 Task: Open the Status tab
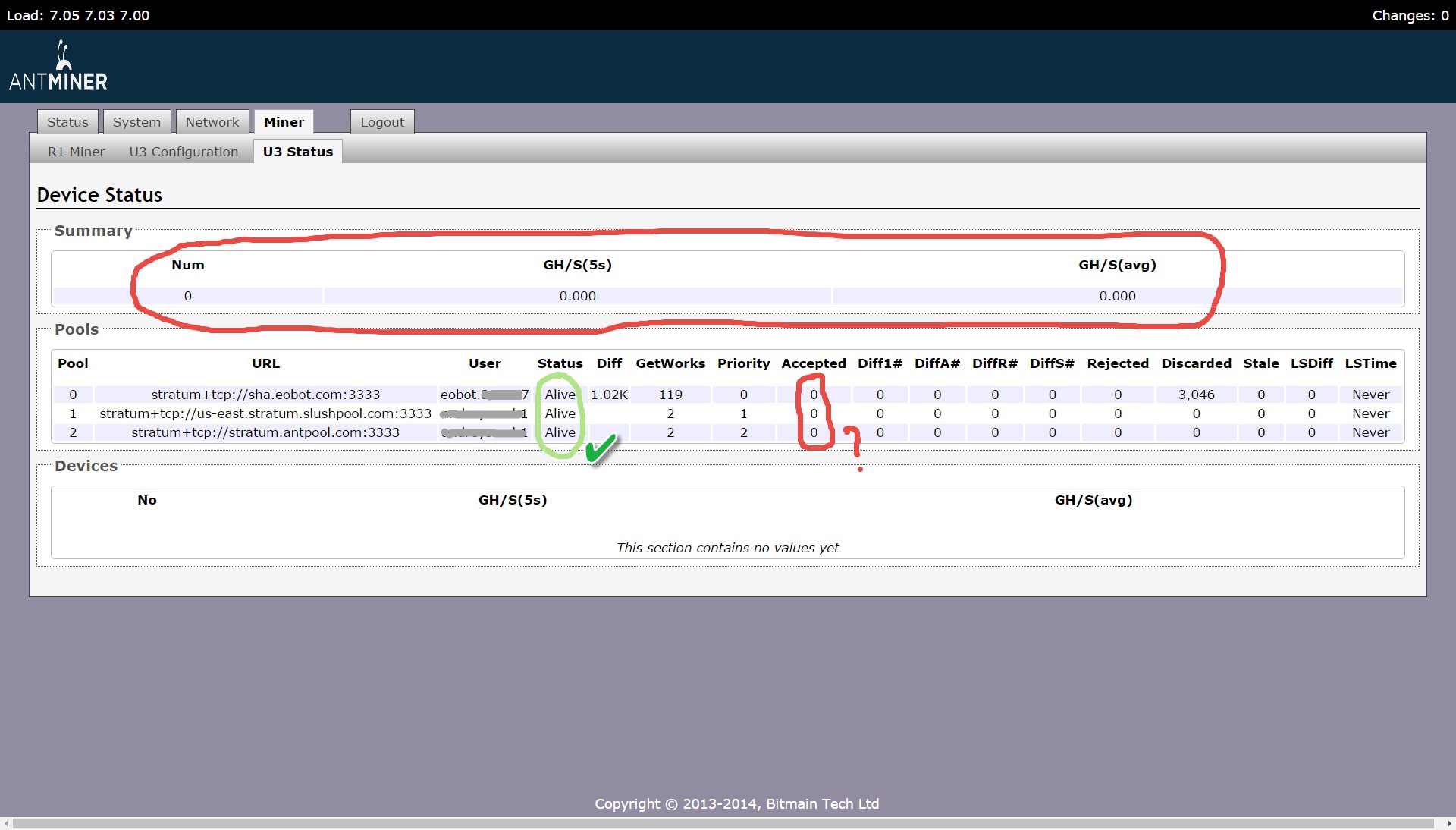(x=67, y=122)
